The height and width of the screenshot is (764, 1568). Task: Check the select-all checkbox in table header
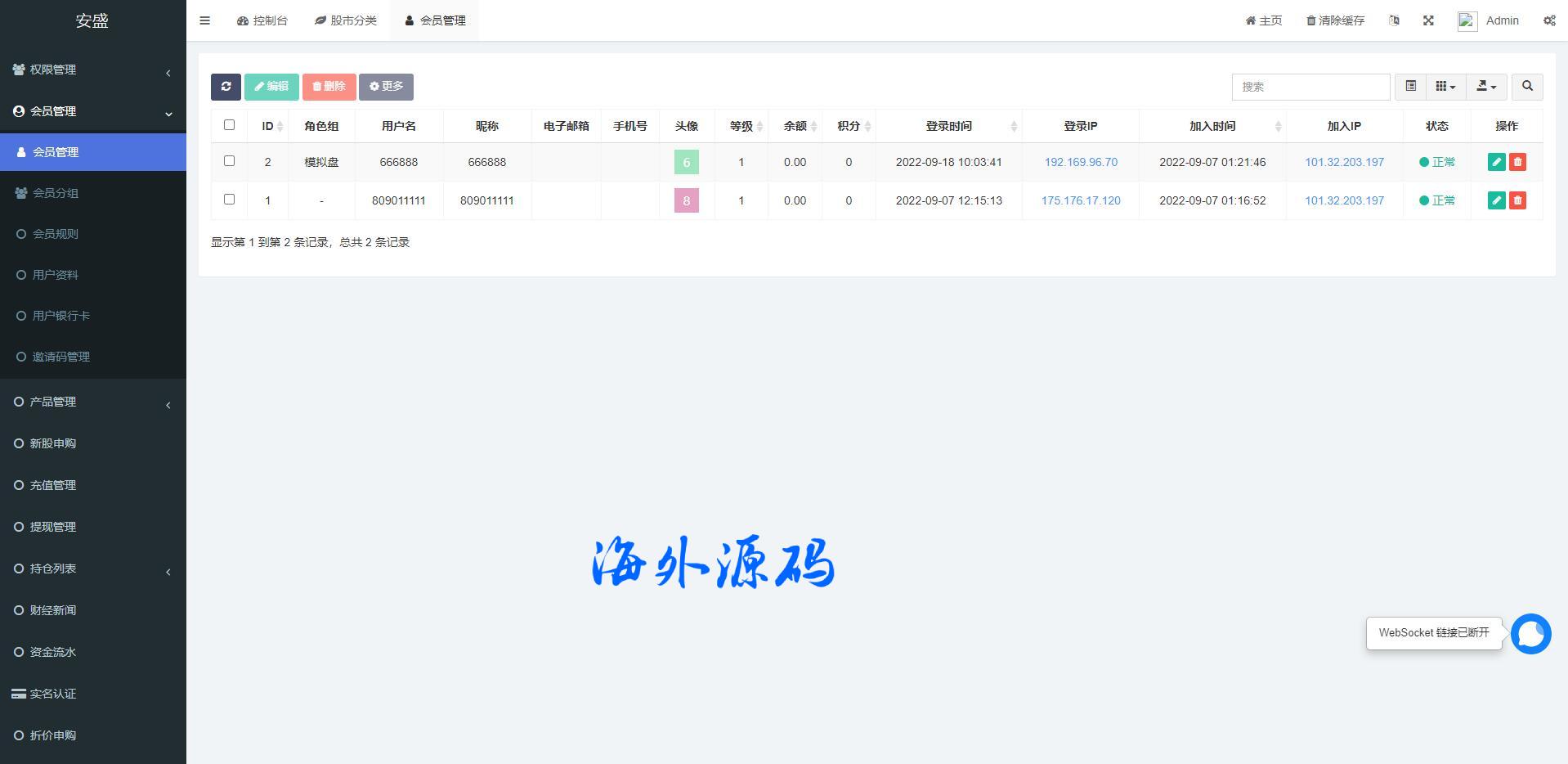pos(229,125)
